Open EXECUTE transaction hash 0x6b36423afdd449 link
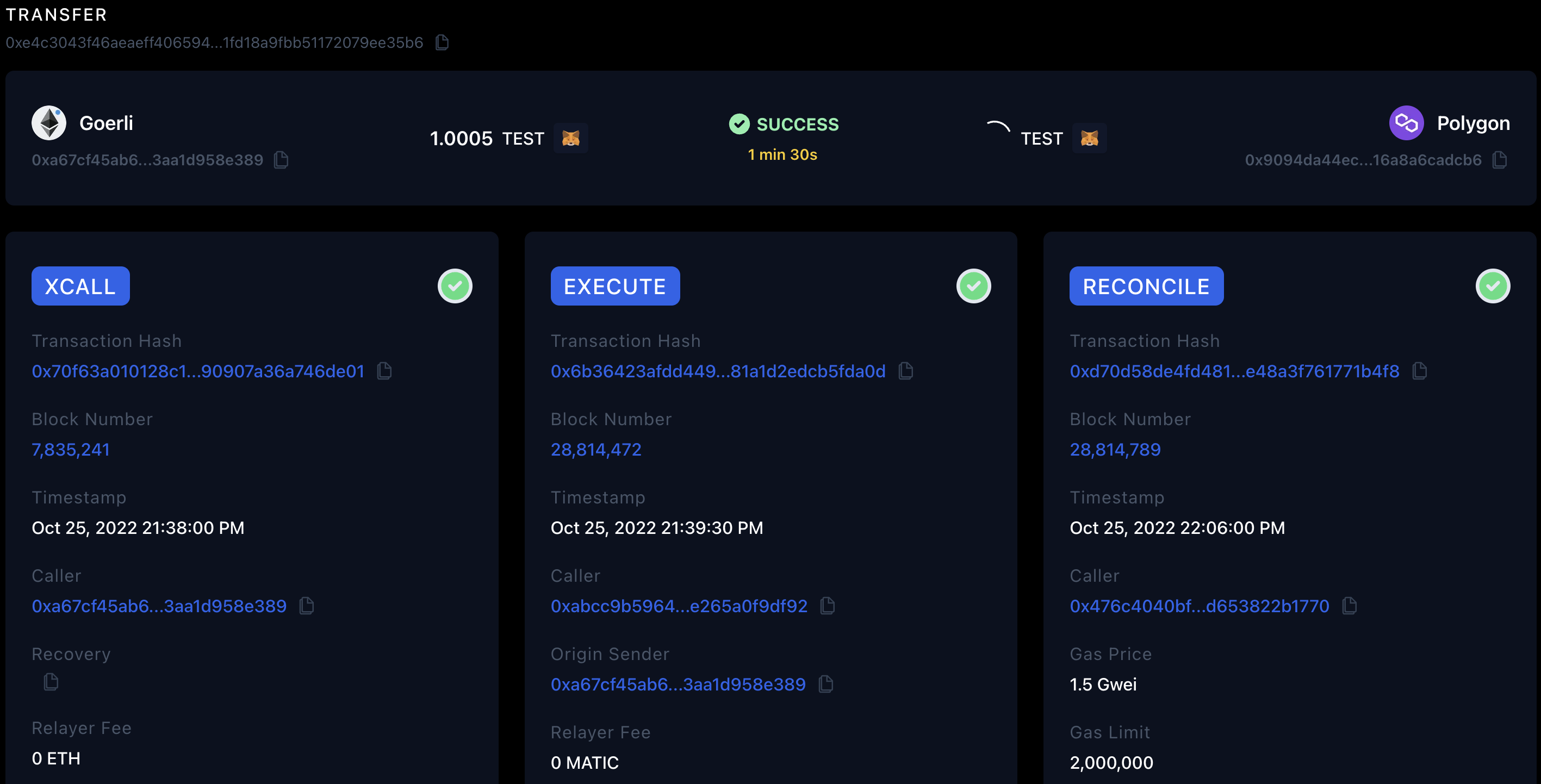The image size is (1541, 784). 718,371
